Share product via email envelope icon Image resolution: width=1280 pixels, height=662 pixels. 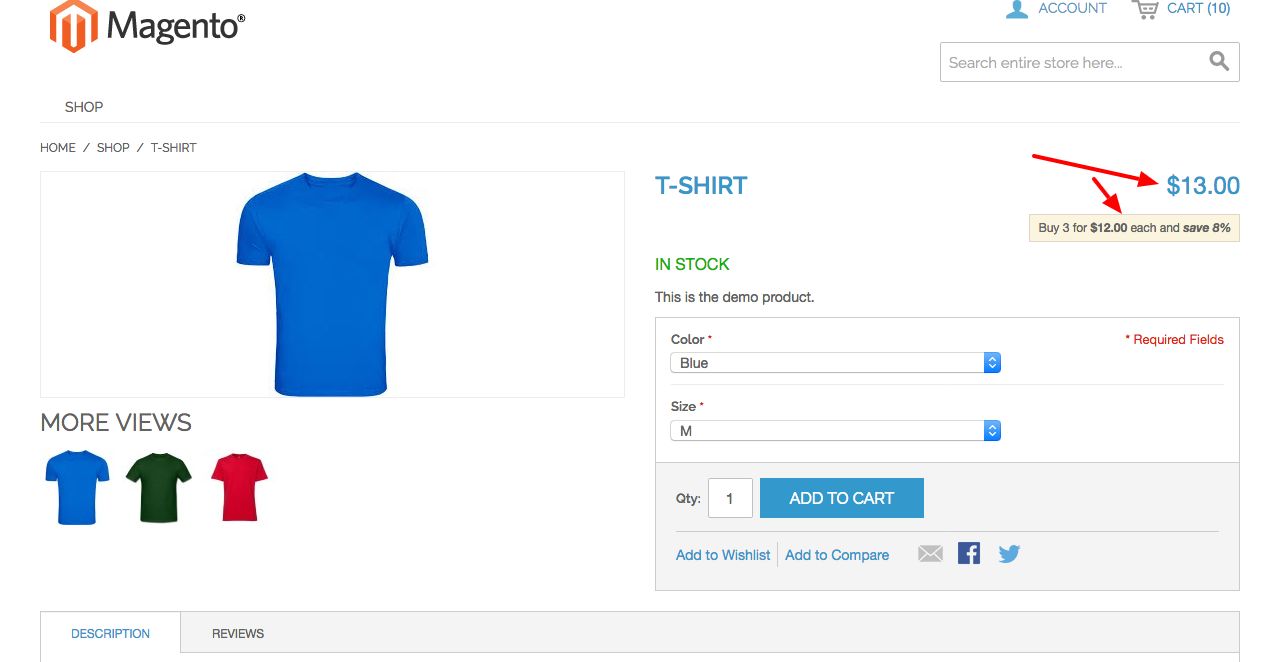tap(930, 554)
